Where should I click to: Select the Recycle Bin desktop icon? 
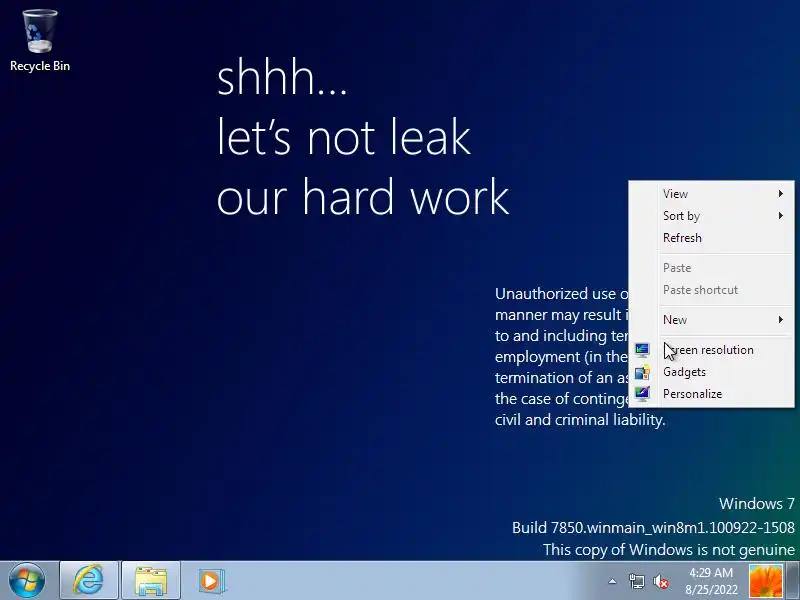pos(40,41)
